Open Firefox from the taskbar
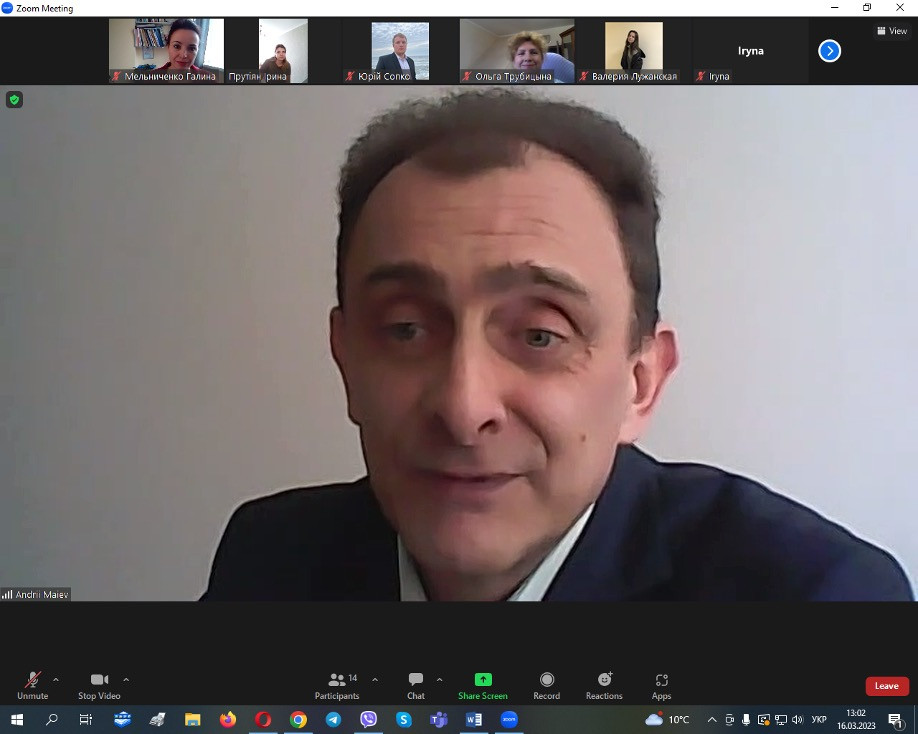 tap(228, 719)
